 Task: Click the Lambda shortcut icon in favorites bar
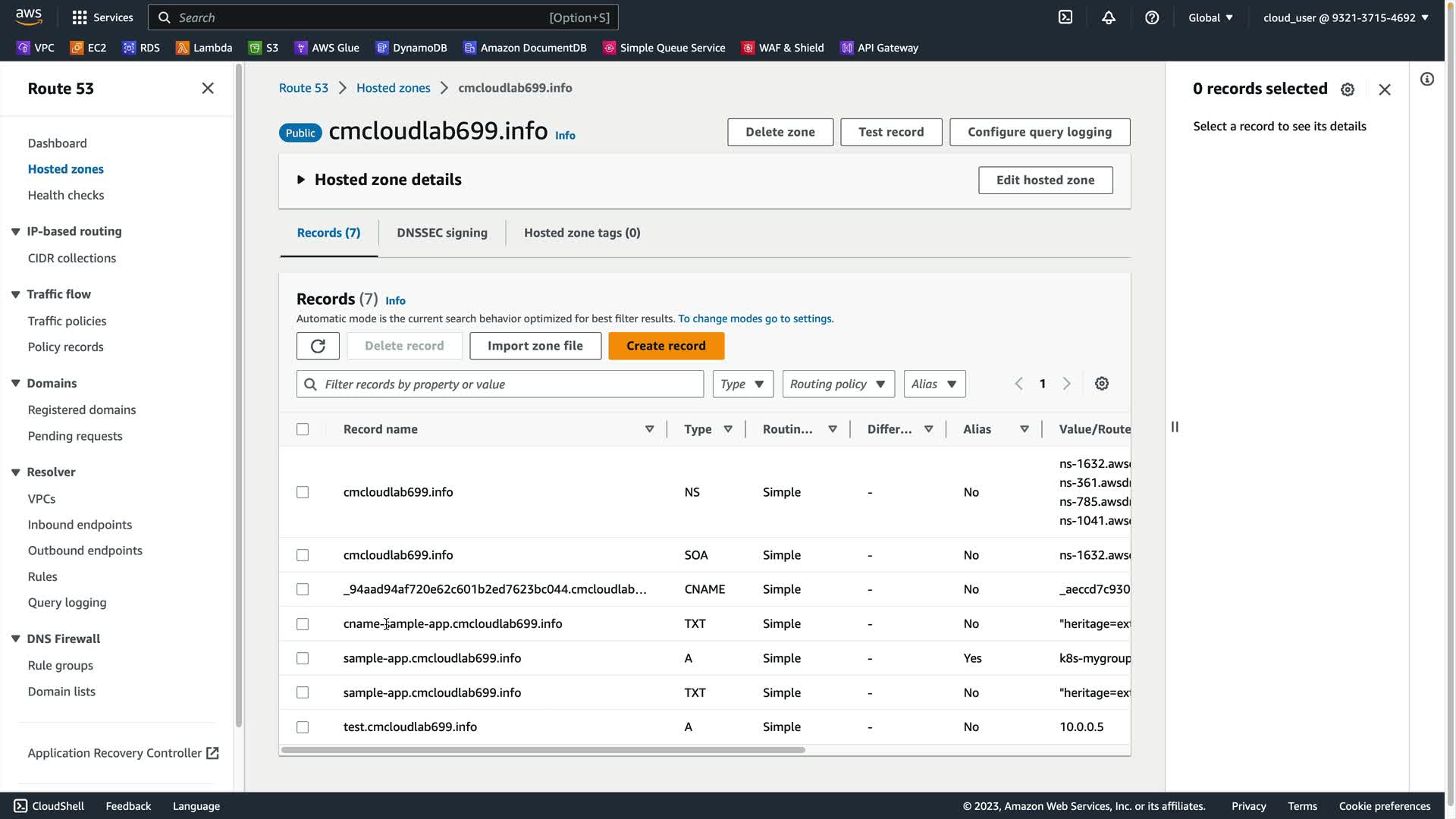(183, 48)
